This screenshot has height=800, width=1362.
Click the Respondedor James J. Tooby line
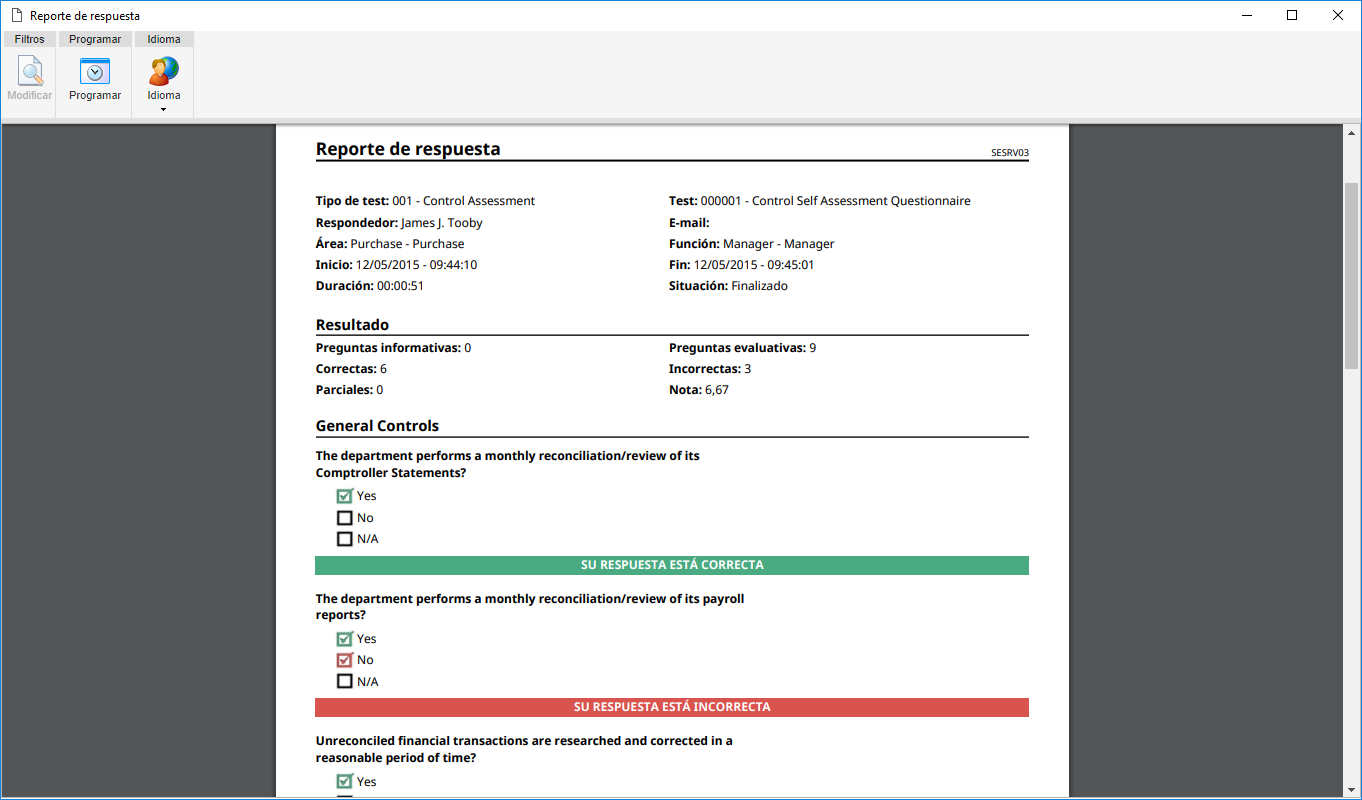click(399, 223)
